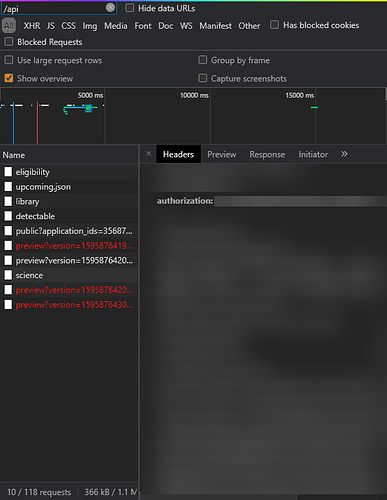Expand more tabs with double chevron
This screenshot has width=387, height=500.
click(344, 154)
